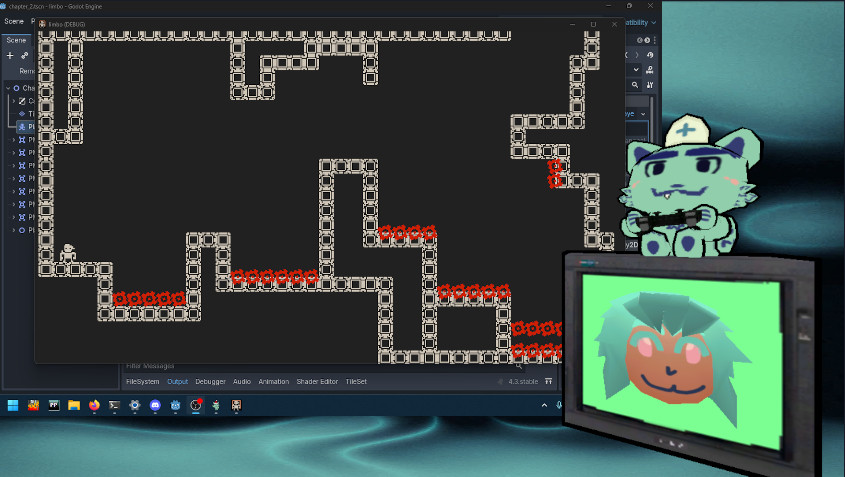The image size is (845, 477).
Task: Open the Windows Start menu
Action: 13,405
